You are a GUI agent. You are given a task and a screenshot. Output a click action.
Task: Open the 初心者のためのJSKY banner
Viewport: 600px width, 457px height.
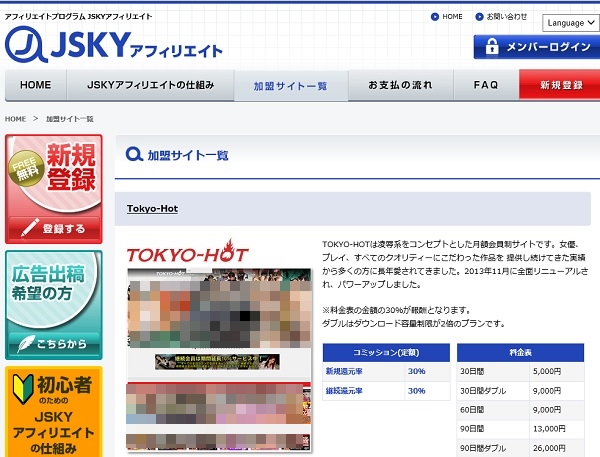(54, 412)
